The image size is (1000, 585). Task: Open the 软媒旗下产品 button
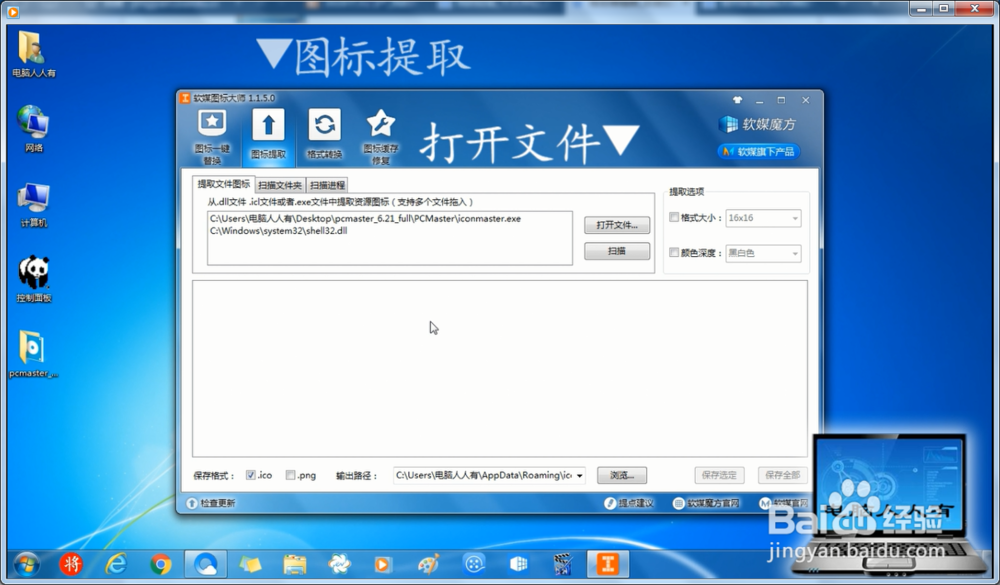tap(758, 152)
